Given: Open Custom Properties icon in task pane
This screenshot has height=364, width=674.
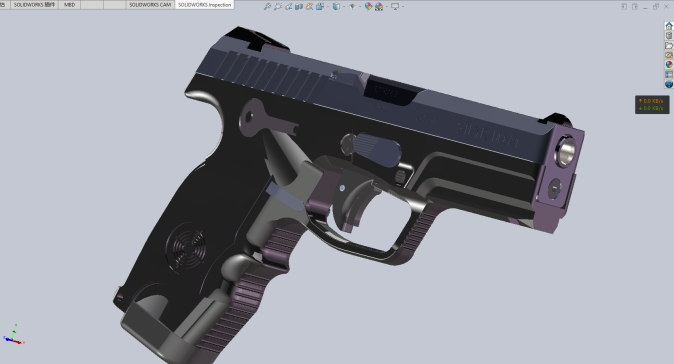Looking at the screenshot, I should click(x=669, y=74).
